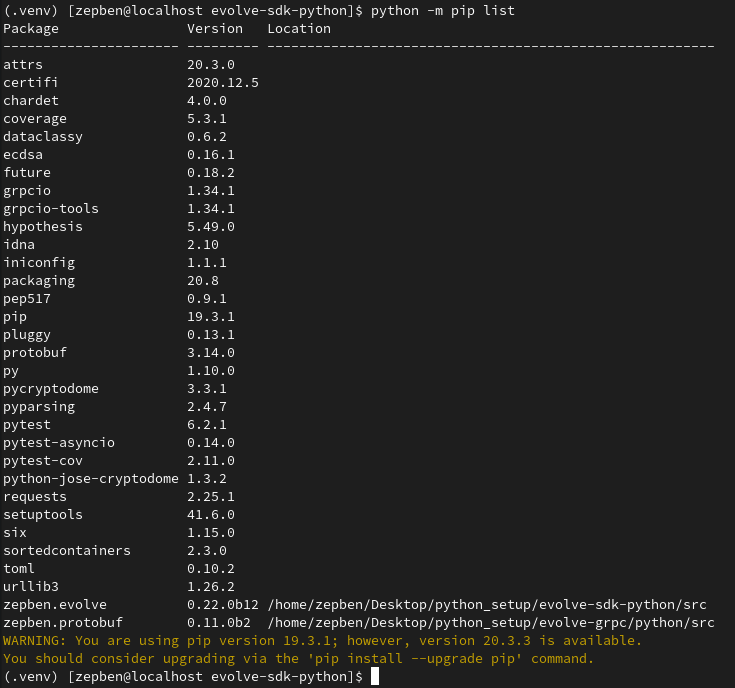Click the 'grpcio-tools' package name
The width and height of the screenshot is (735, 688).
coord(51,208)
